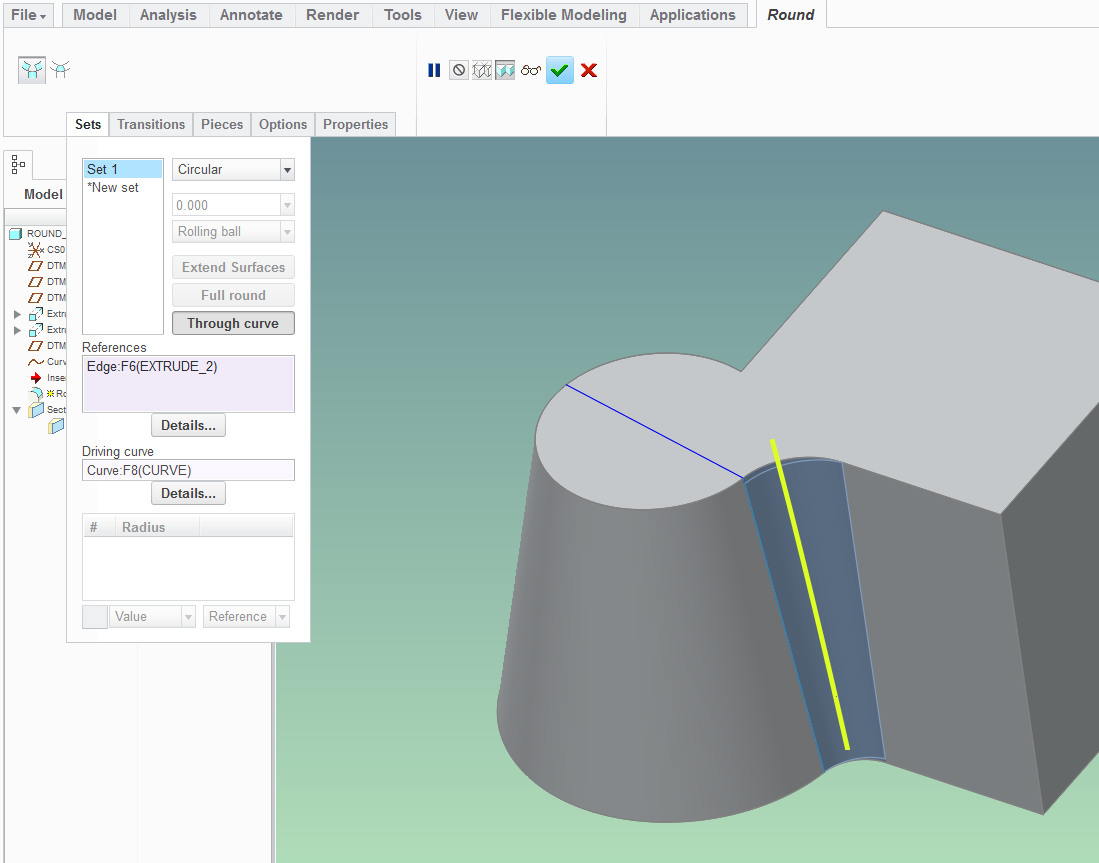Select second Extrude feature icon

pos(36,329)
